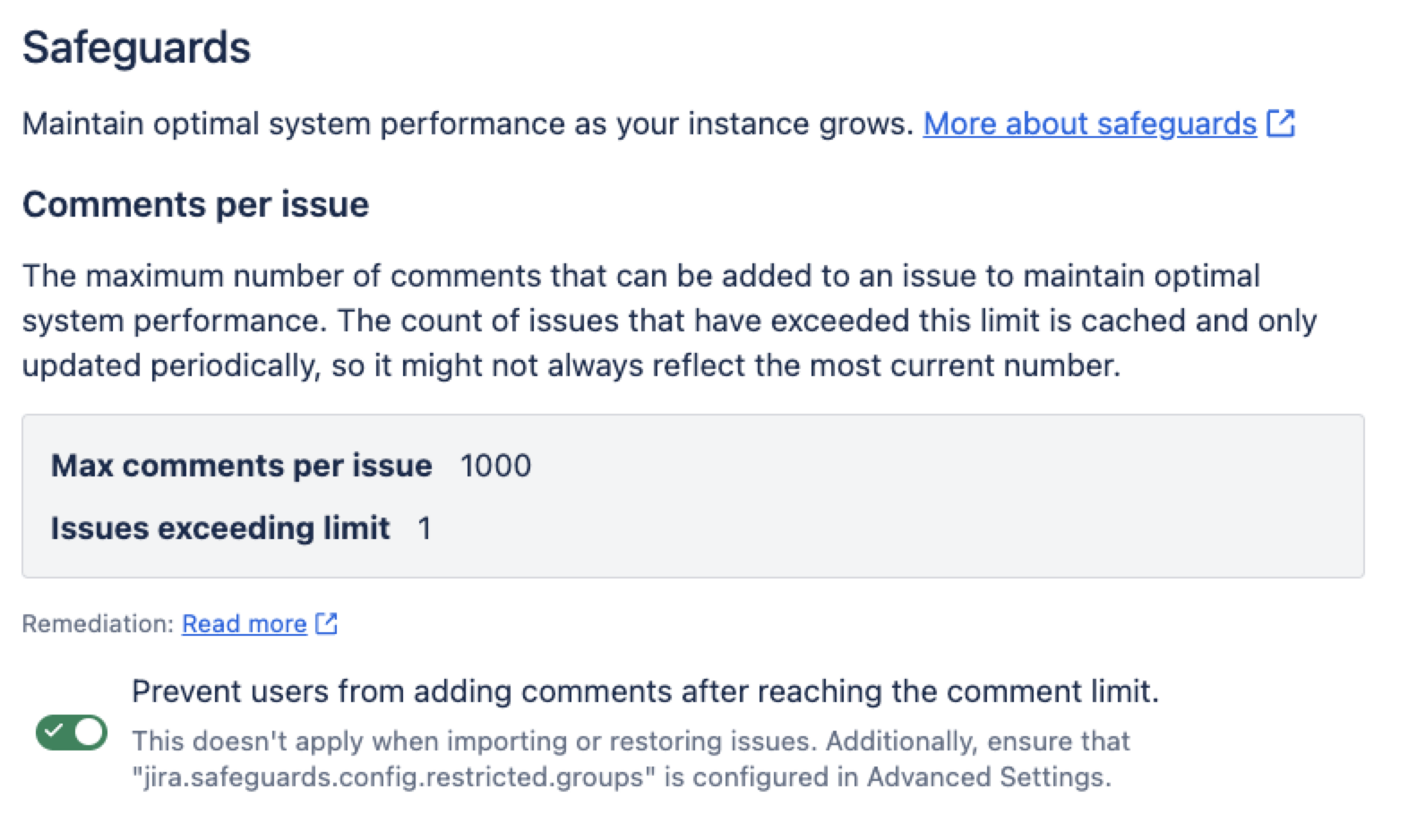Select the Comments per issue section heading
The width and height of the screenshot is (1417, 840).
pos(196,204)
